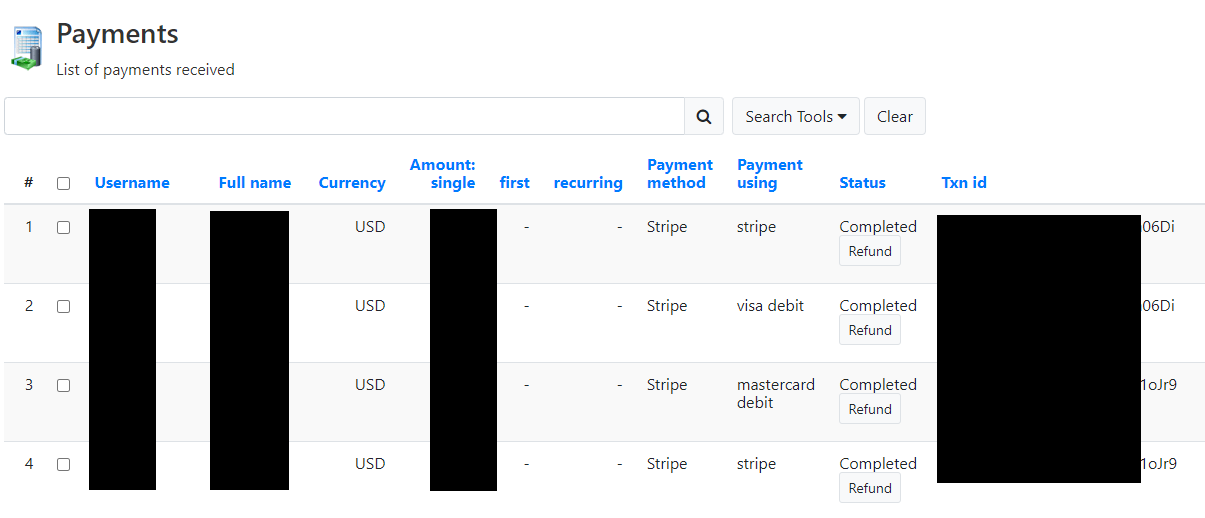The height and width of the screenshot is (518, 1205).
Task: Refund the mastercard debit payment
Action: coord(870,410)
